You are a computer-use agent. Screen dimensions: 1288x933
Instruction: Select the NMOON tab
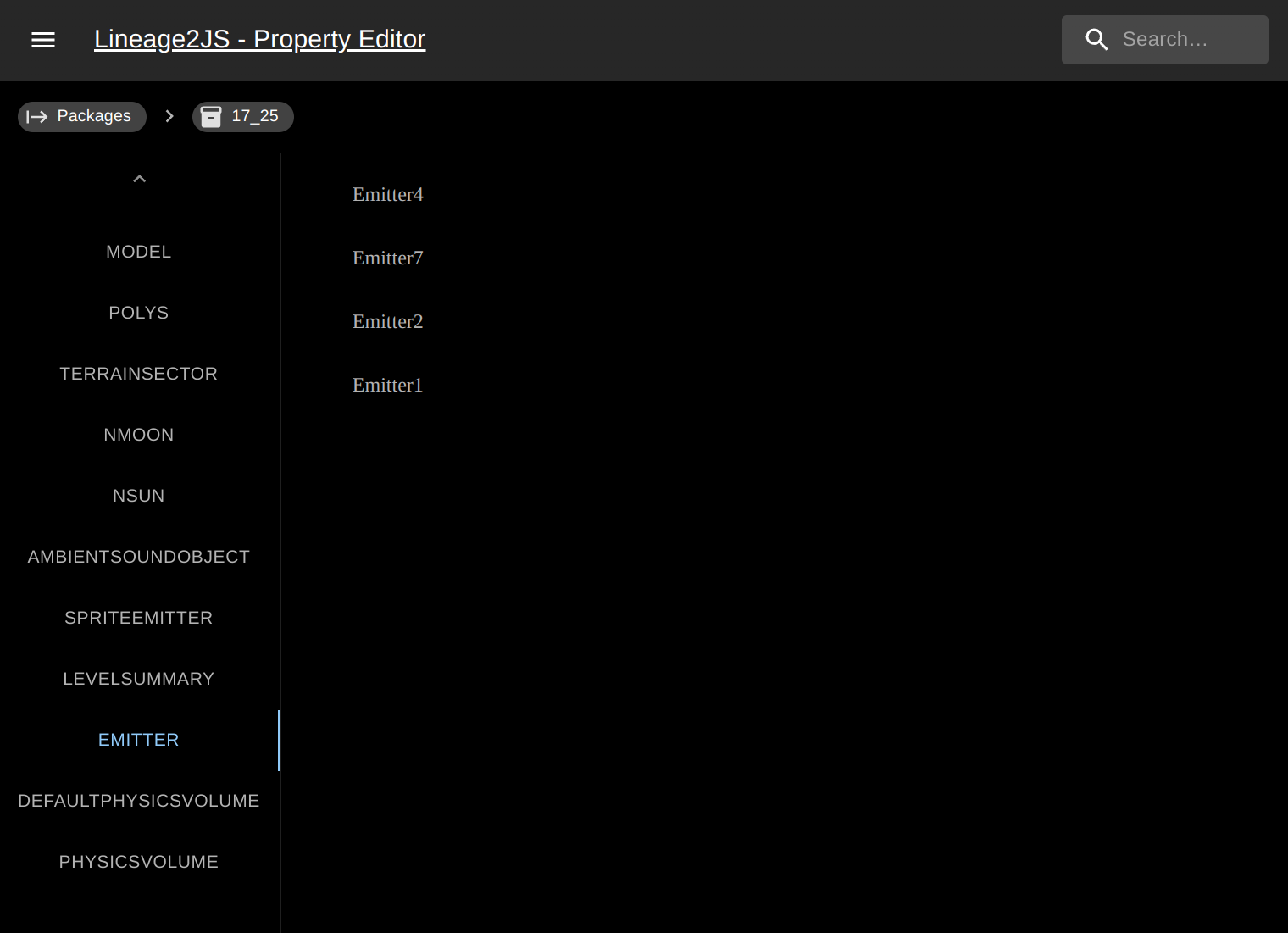pyautogui.click(x=139, y=435)
